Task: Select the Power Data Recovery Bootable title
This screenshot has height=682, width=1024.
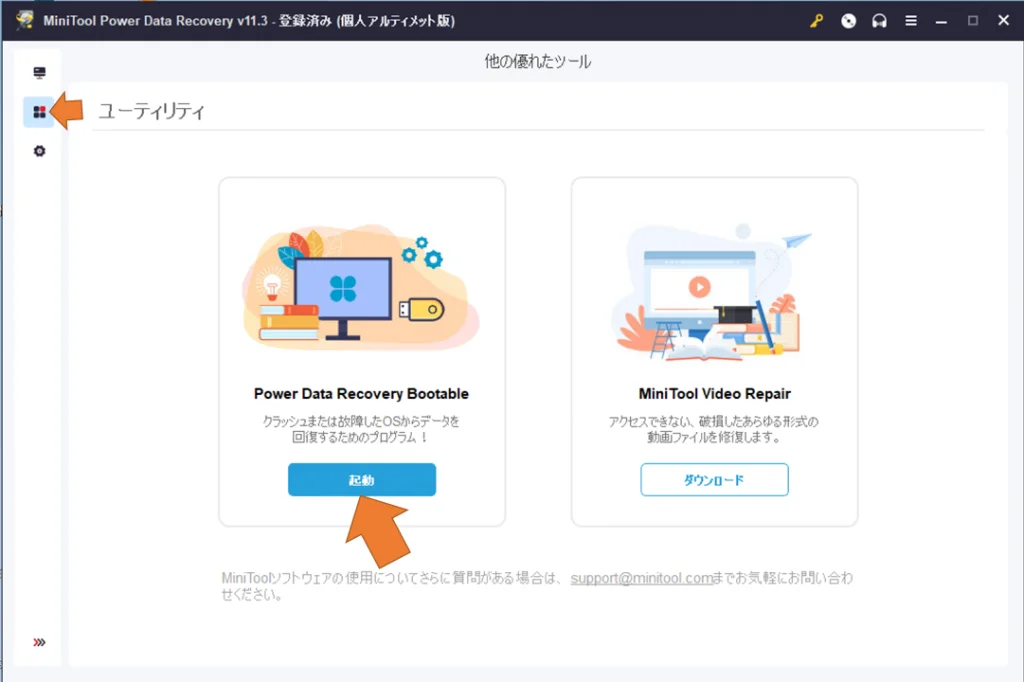Action: [x=361, y=394]
